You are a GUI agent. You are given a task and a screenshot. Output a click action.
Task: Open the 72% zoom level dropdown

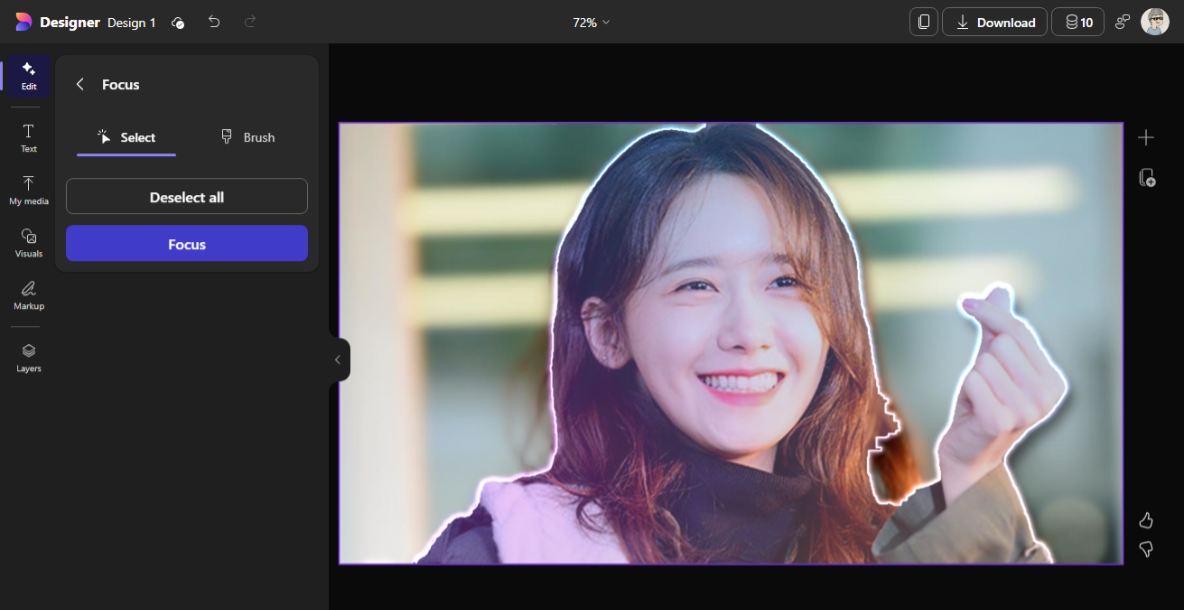coord(590,21)
